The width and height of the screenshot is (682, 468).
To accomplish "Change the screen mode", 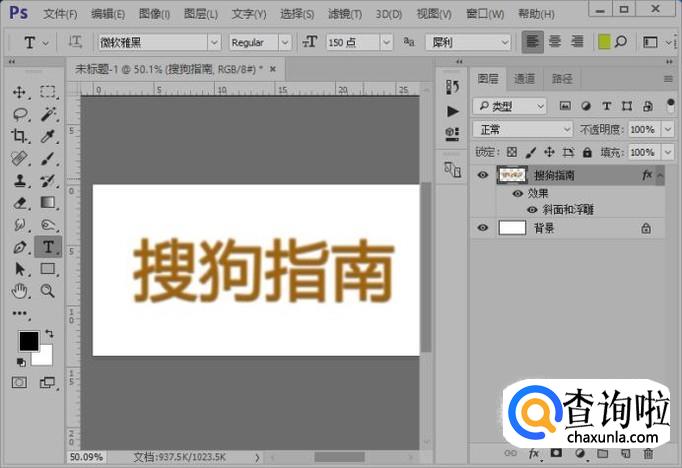I will tap(47, 383).
